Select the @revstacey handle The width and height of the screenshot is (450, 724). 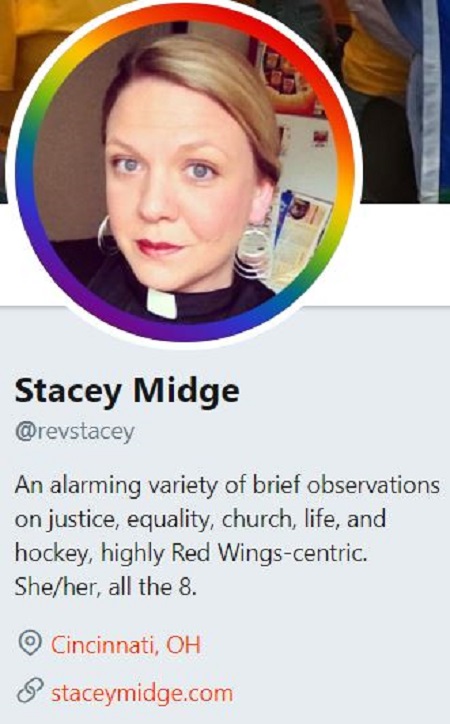click(x=75, y=432)
